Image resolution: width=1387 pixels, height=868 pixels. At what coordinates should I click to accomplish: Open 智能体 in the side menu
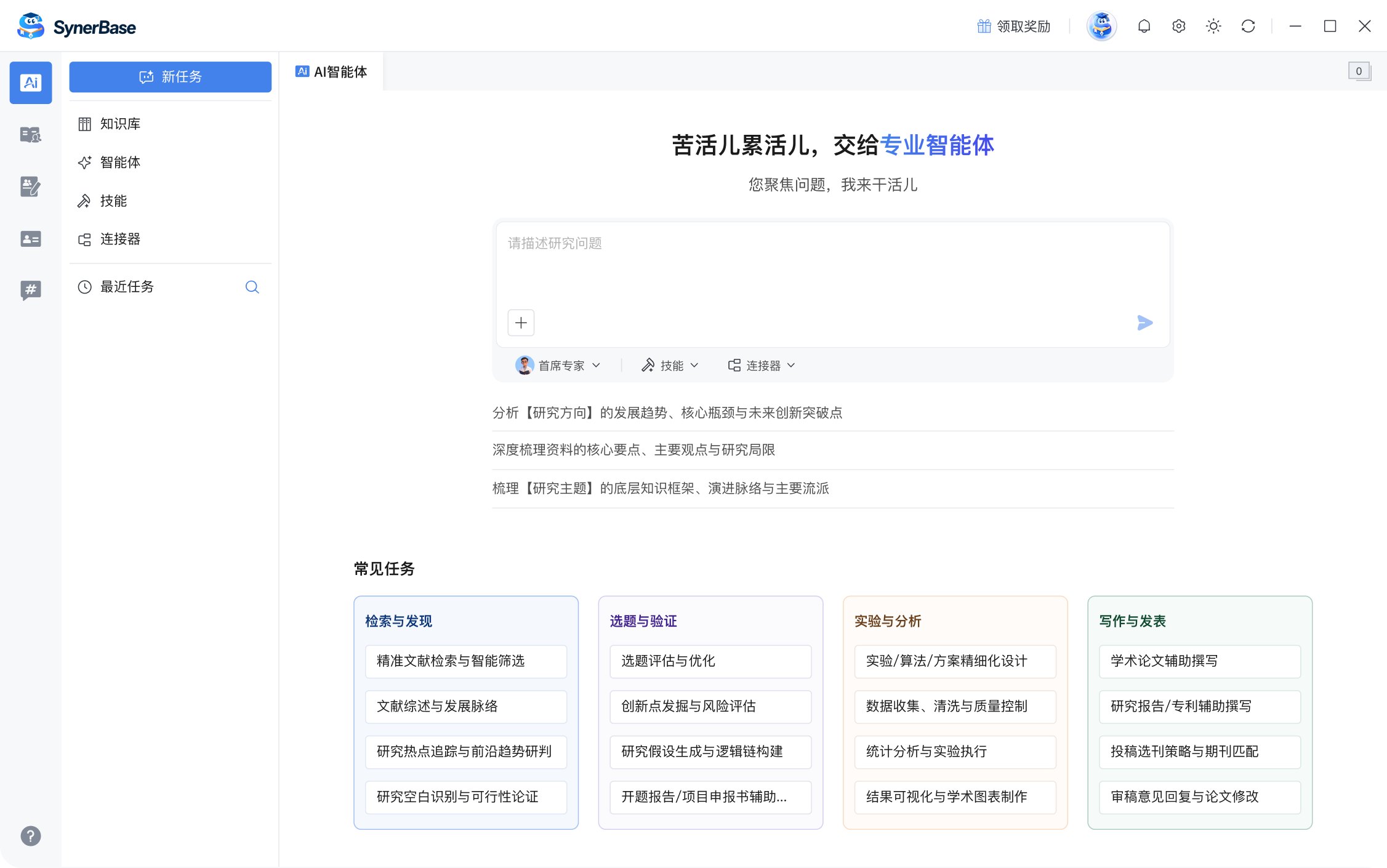click(170, 163)
